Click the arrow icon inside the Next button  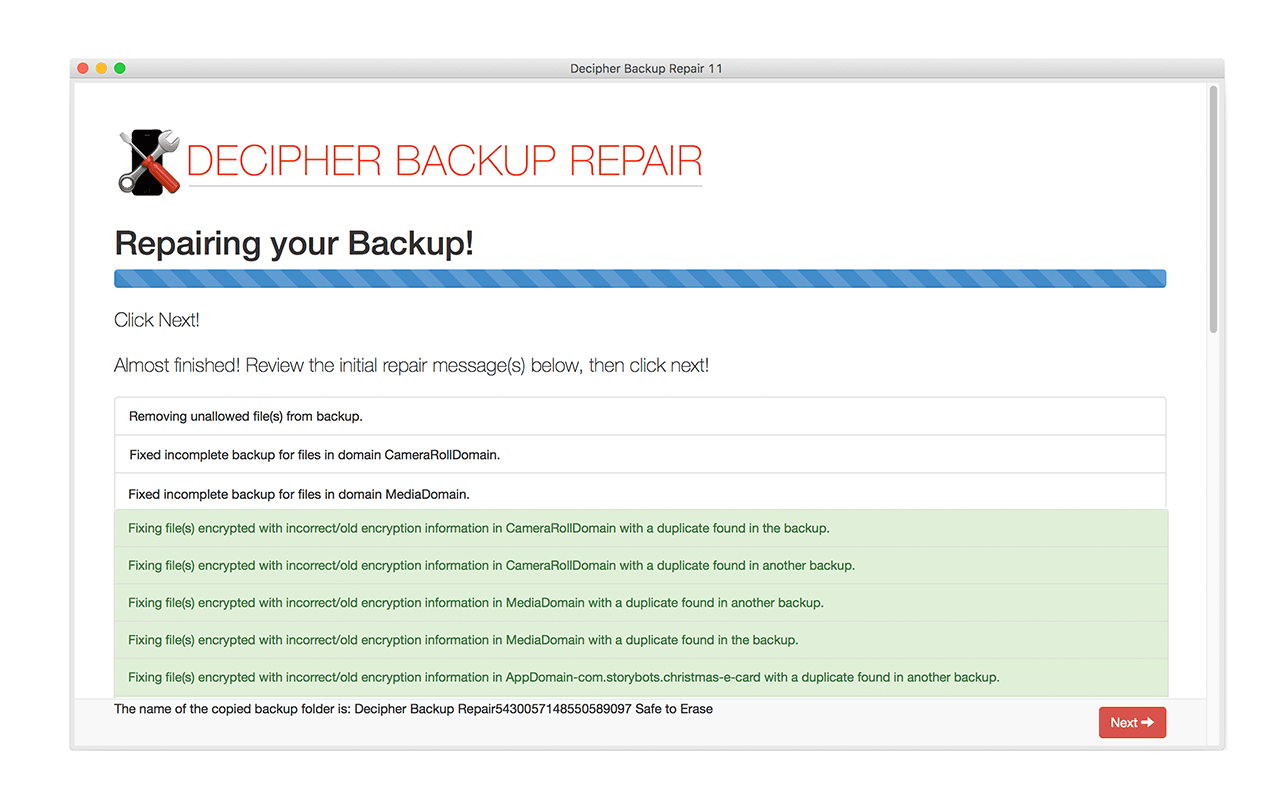1147,722
